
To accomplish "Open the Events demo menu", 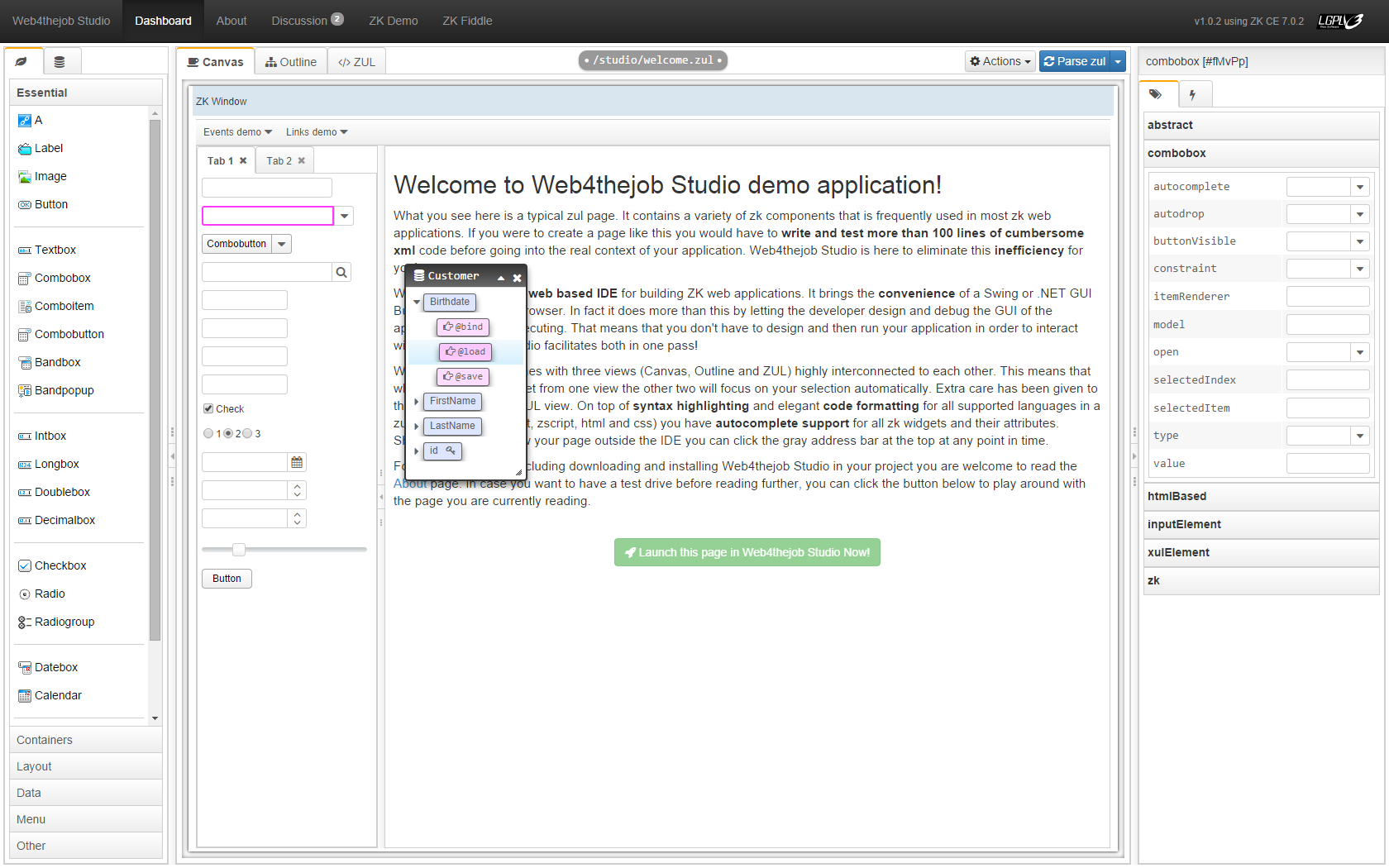I will [237, 132].
